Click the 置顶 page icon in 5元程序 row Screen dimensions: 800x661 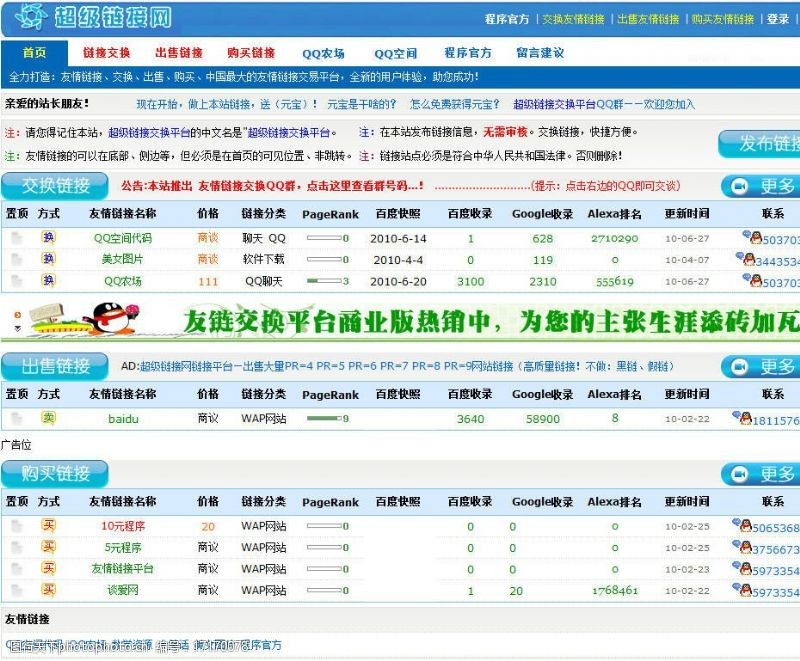coord(16,547)
